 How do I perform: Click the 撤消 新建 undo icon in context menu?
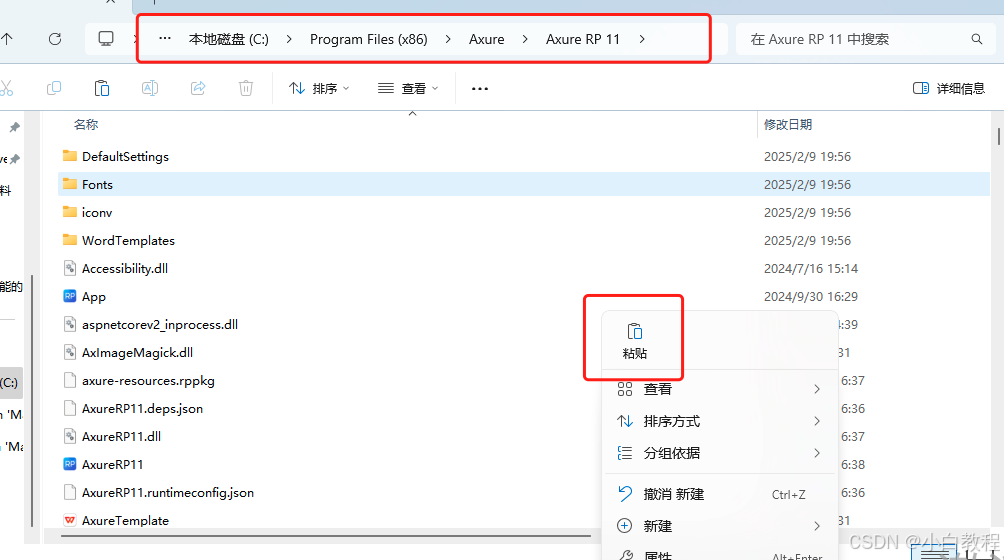(x=625, y=493)
